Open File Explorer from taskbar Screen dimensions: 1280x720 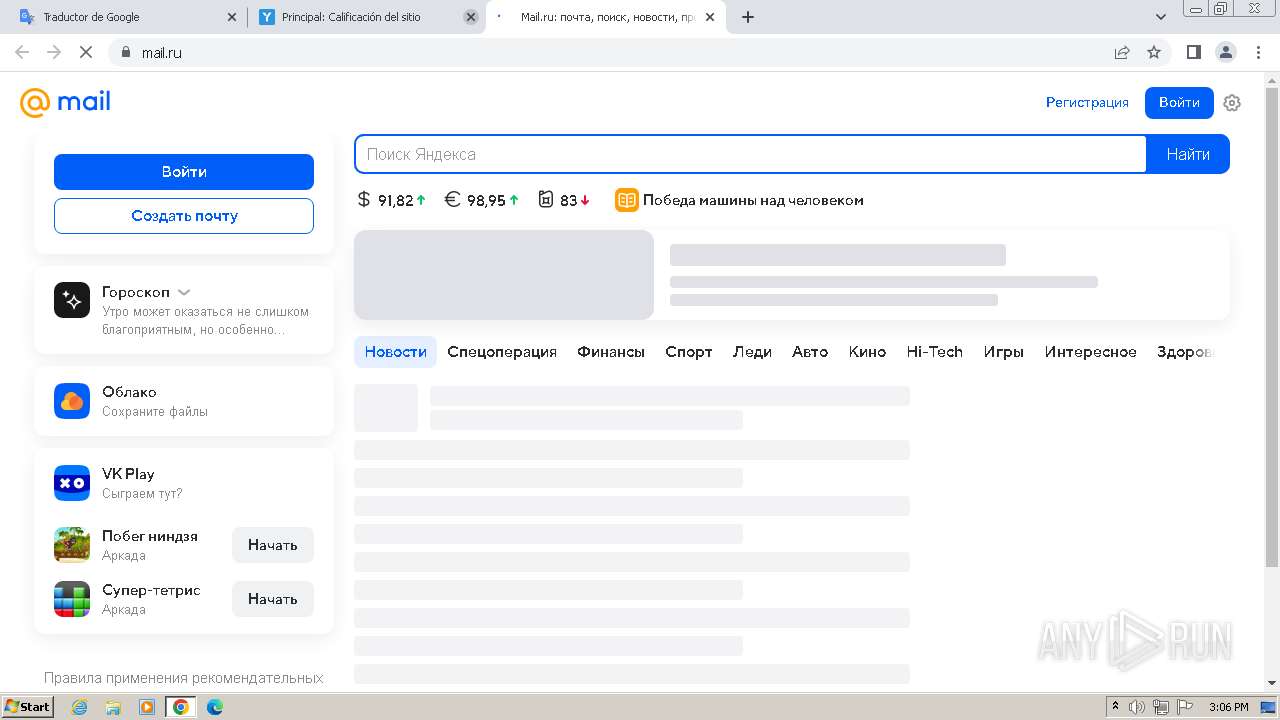tap(113, 707)
